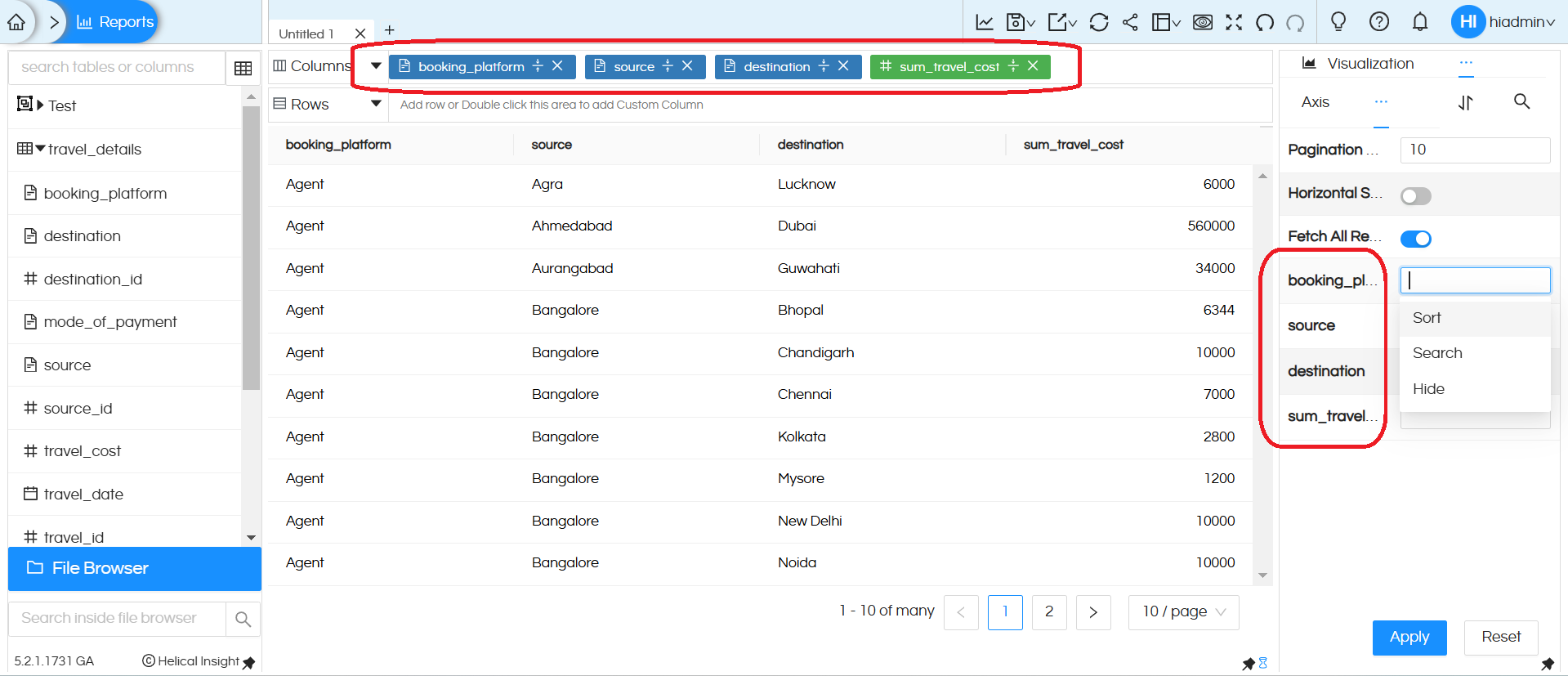Open booking_platform chip options icon
Image resolution: width=1568 pixels, height=676 pixels.
pyautogui.click(x=538, y=65)
